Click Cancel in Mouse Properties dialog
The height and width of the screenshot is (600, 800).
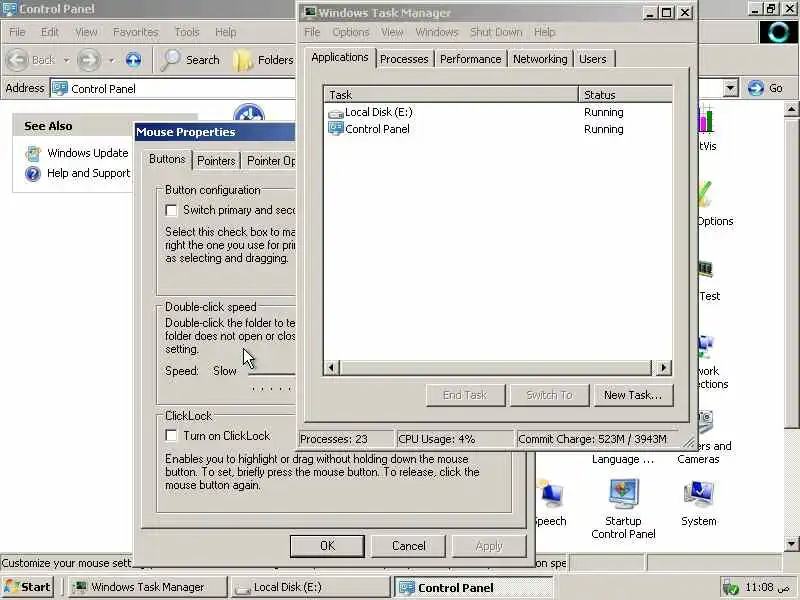pos(409,546)
